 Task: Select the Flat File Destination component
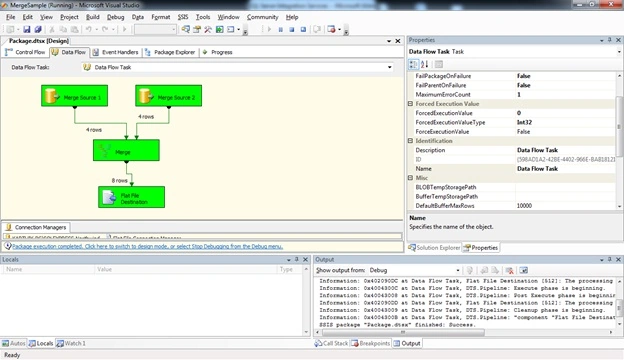click(x=131, y=197)
